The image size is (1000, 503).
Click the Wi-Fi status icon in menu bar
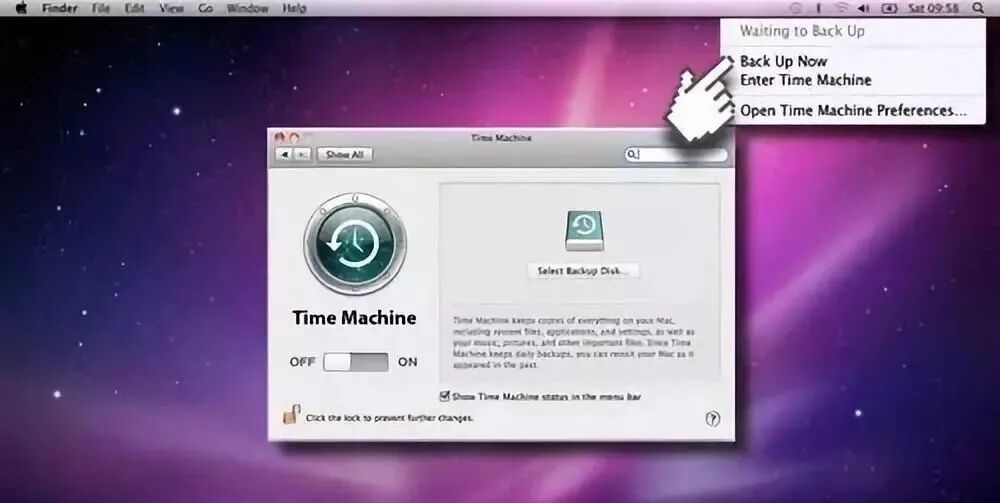point(841,8)
